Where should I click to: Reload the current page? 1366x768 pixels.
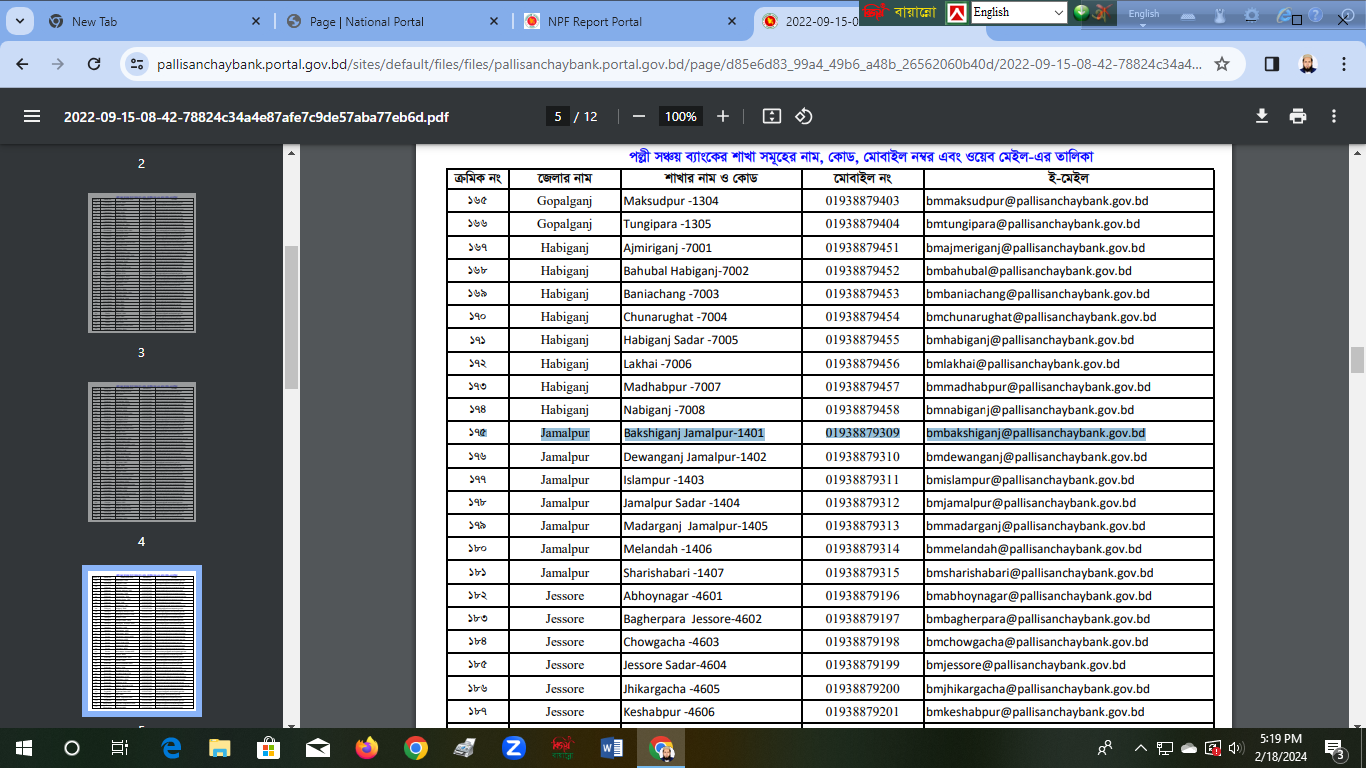pos(94,64)
